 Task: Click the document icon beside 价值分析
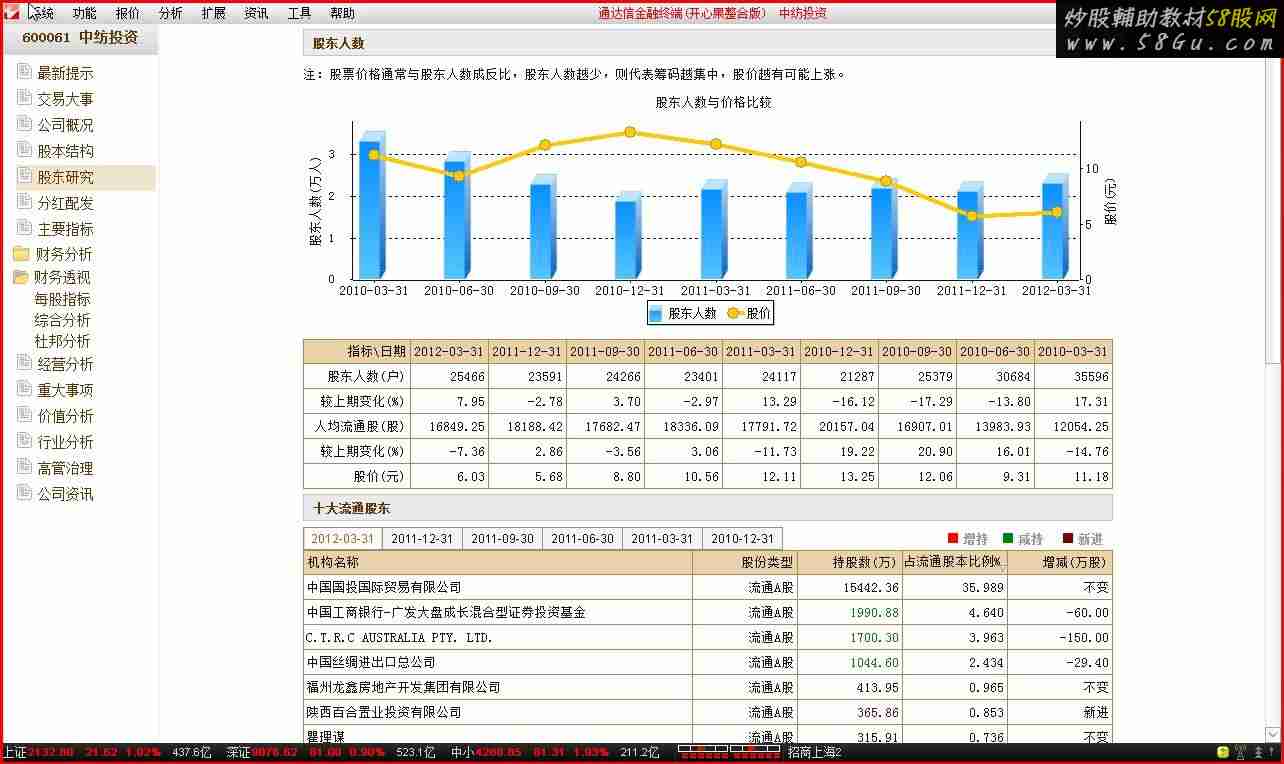(x=24, y=415)
